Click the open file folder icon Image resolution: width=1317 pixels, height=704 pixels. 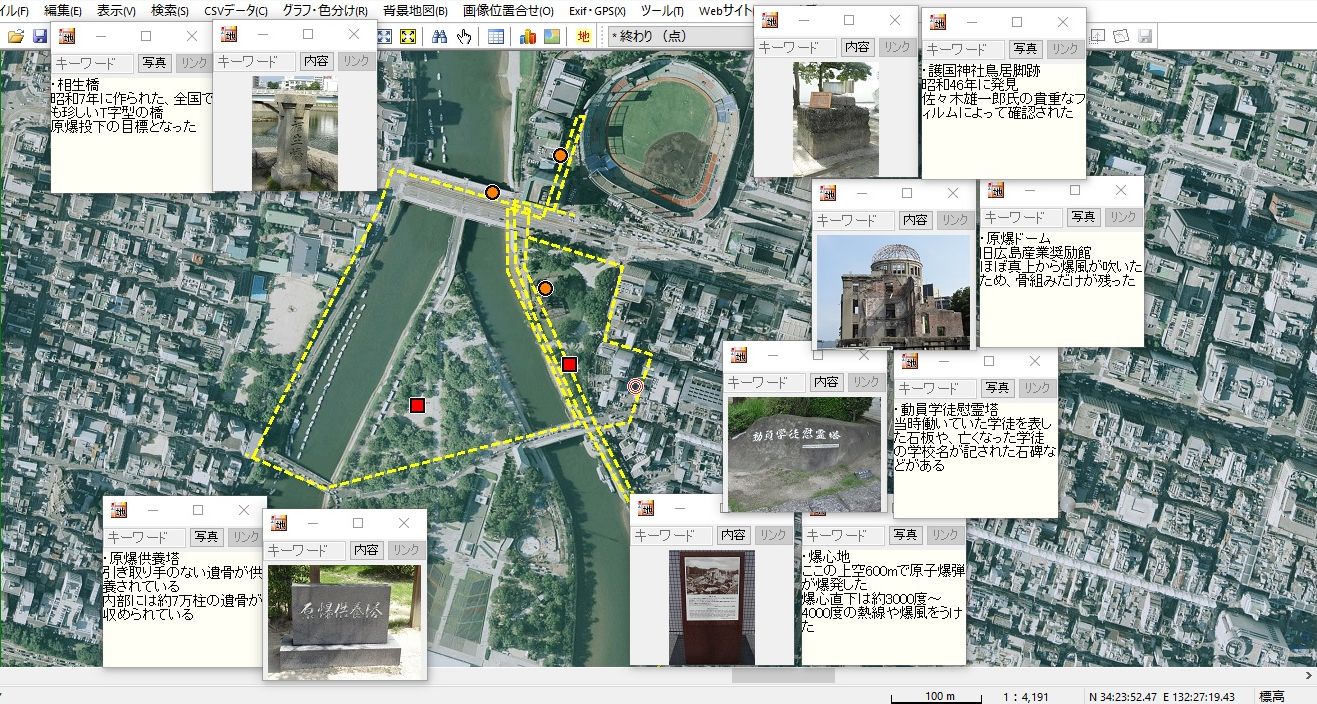(x=15, y=36)
